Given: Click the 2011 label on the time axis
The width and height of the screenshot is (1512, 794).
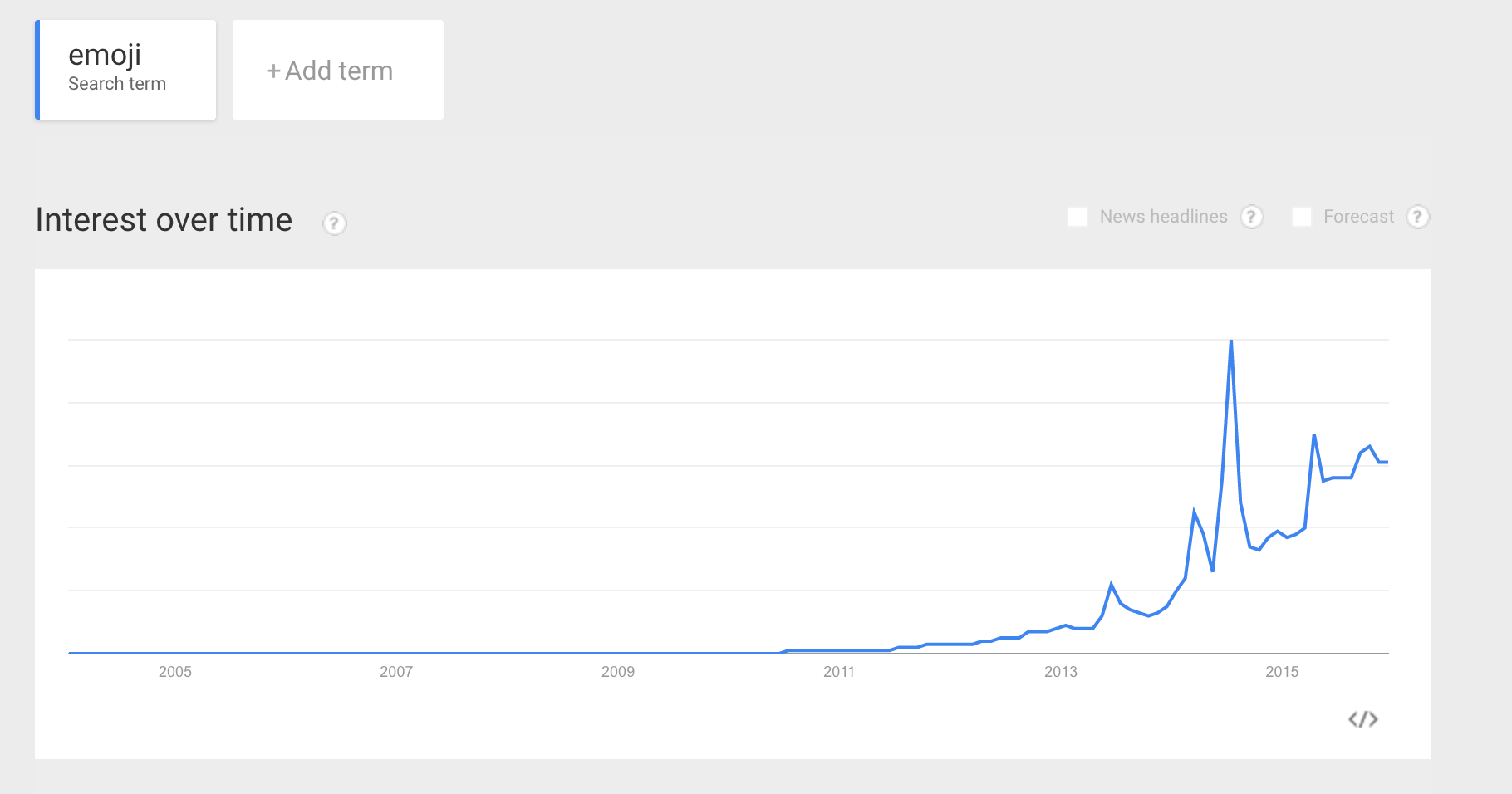Looking at the screenshot, I should pyautogui.click(x=839, y=672).
